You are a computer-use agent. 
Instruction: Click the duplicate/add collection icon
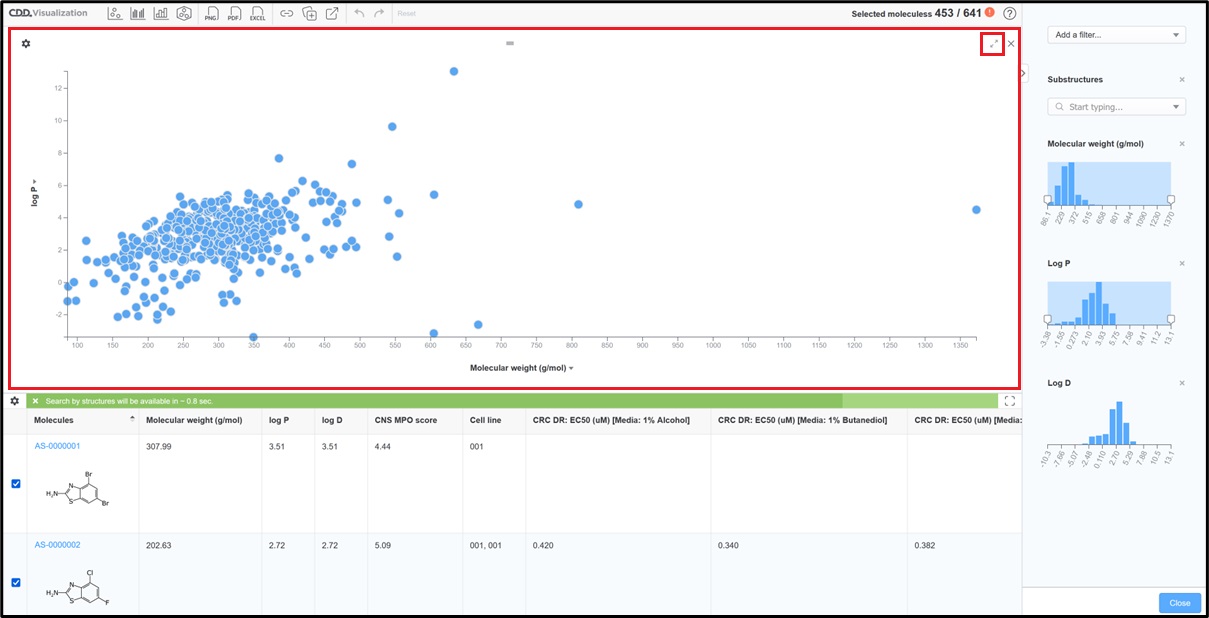[x=309, y=14]
